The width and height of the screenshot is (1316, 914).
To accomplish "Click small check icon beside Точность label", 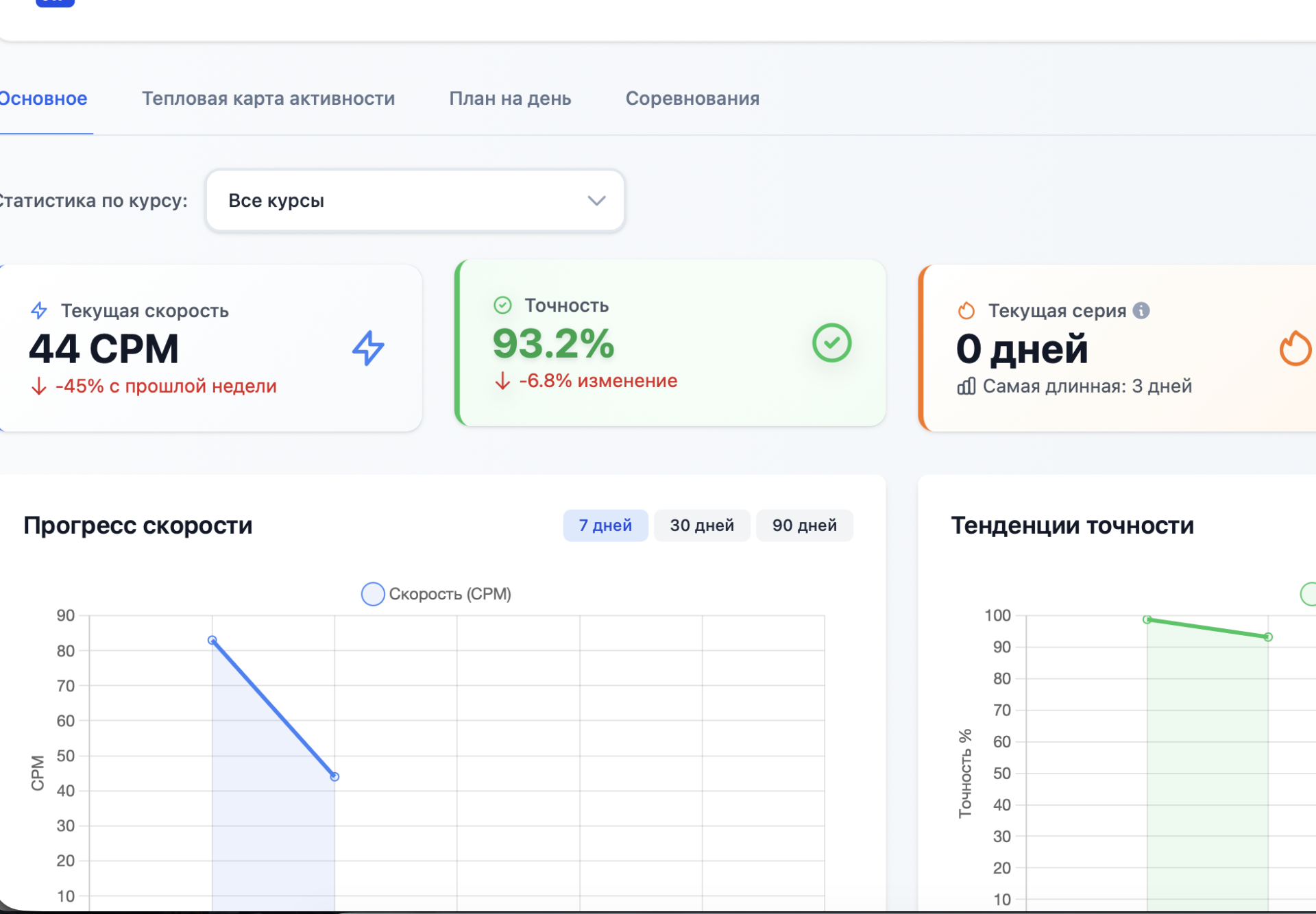I will (502, 306).
